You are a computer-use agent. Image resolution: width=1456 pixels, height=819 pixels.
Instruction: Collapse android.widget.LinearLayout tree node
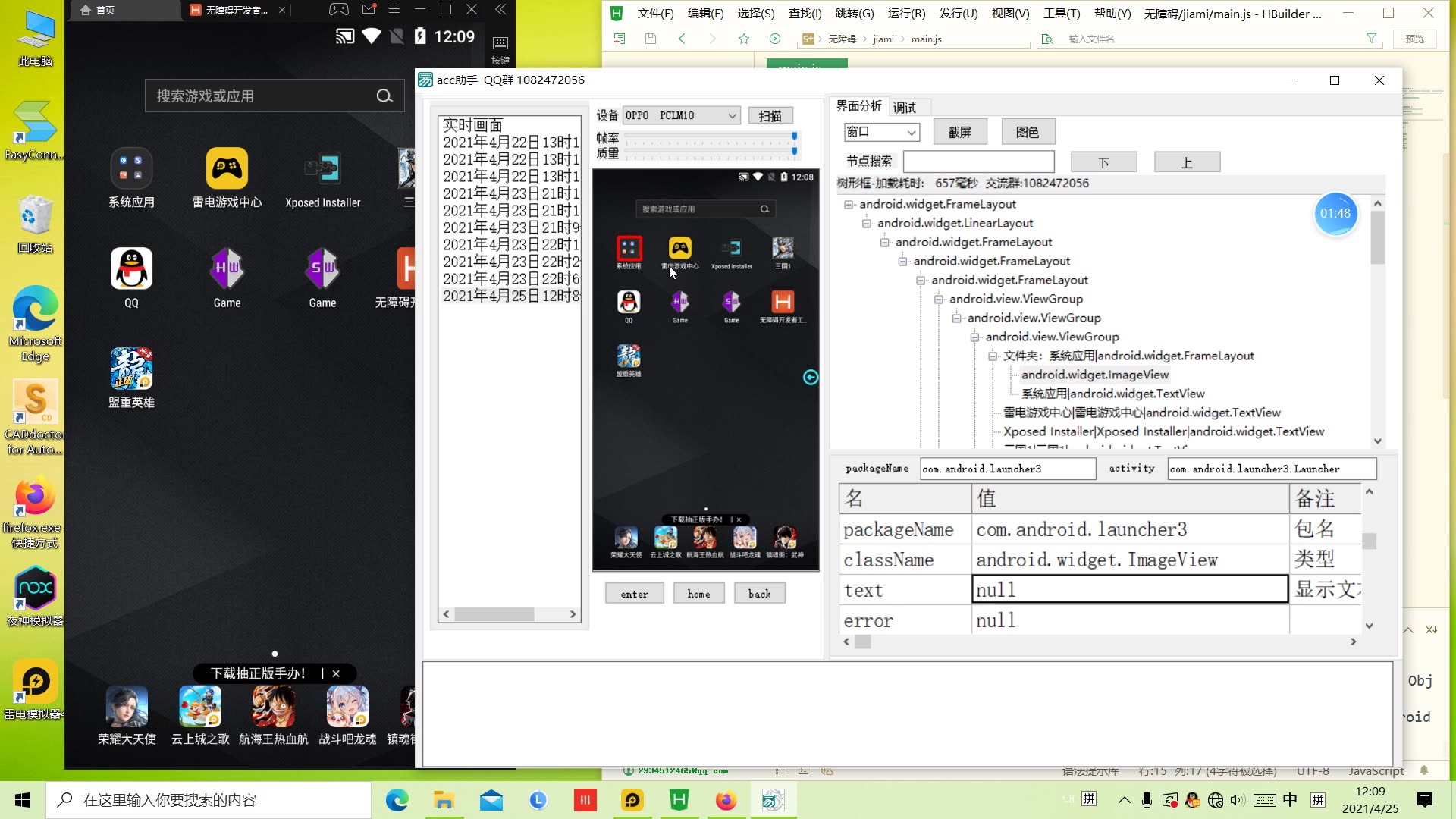click(x=867, y=223)
